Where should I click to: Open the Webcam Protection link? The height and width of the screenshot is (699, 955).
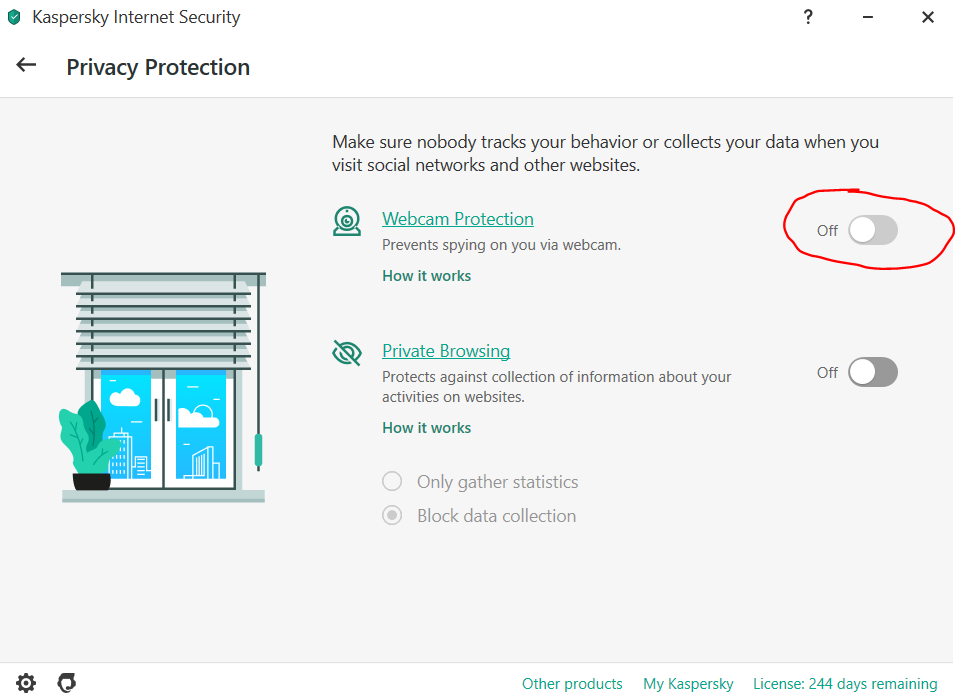[458, 219]
